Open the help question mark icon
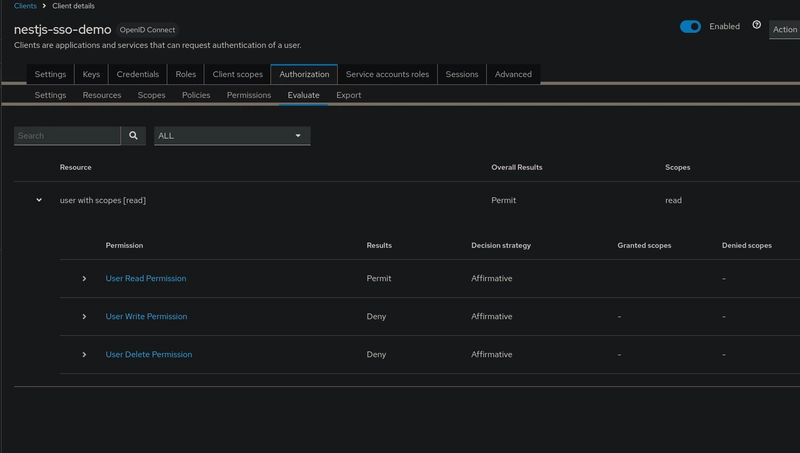 [x=757, y=25]
